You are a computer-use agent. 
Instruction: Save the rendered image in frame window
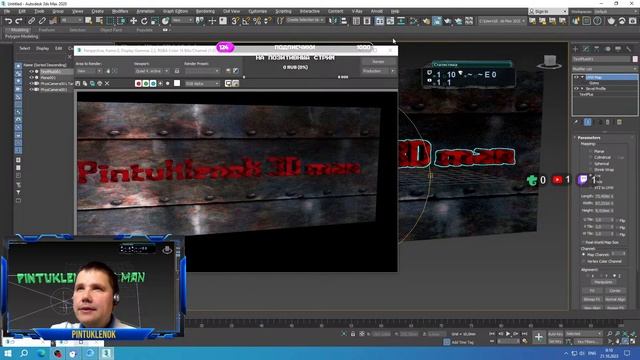pos(78,83)
